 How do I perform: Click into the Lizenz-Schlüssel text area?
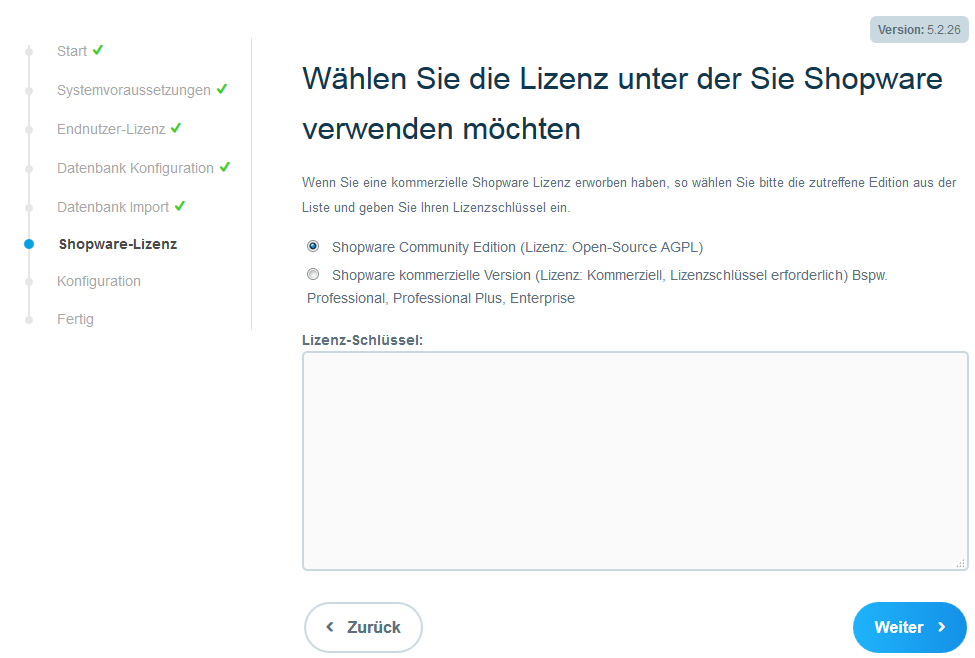coord(635,461)
